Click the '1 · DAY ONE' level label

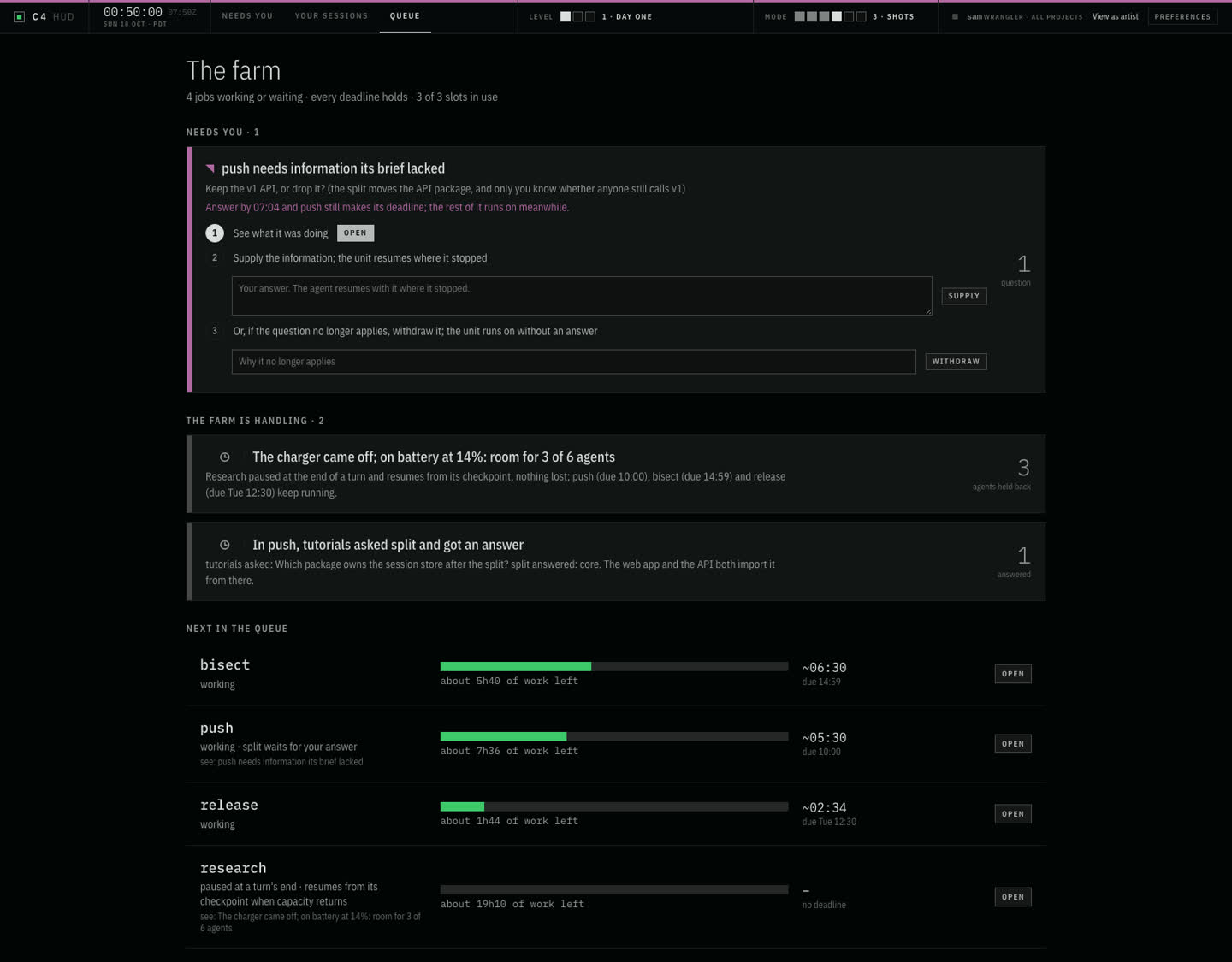click(x=627, y=16)
